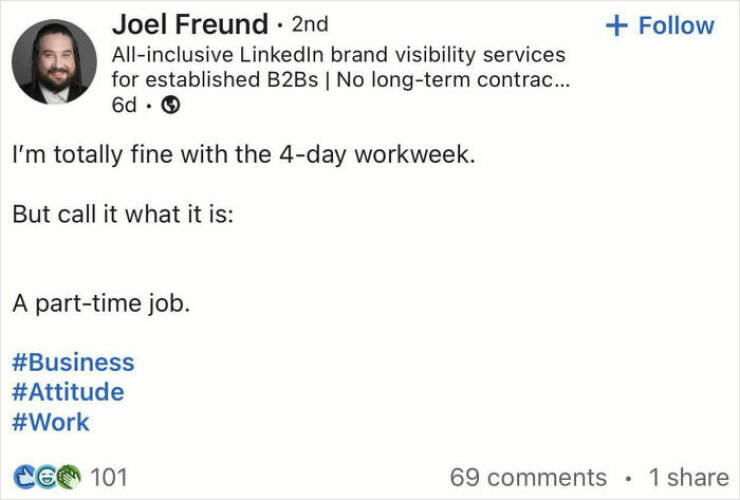The image size is (740, 500).
Task: View the 101 reactions list
Action: (x=109, y=477)
